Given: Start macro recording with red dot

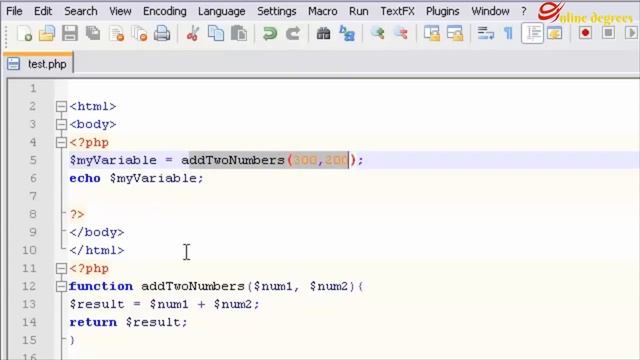Looking at the screenshot, I should [x=585, y=33].
